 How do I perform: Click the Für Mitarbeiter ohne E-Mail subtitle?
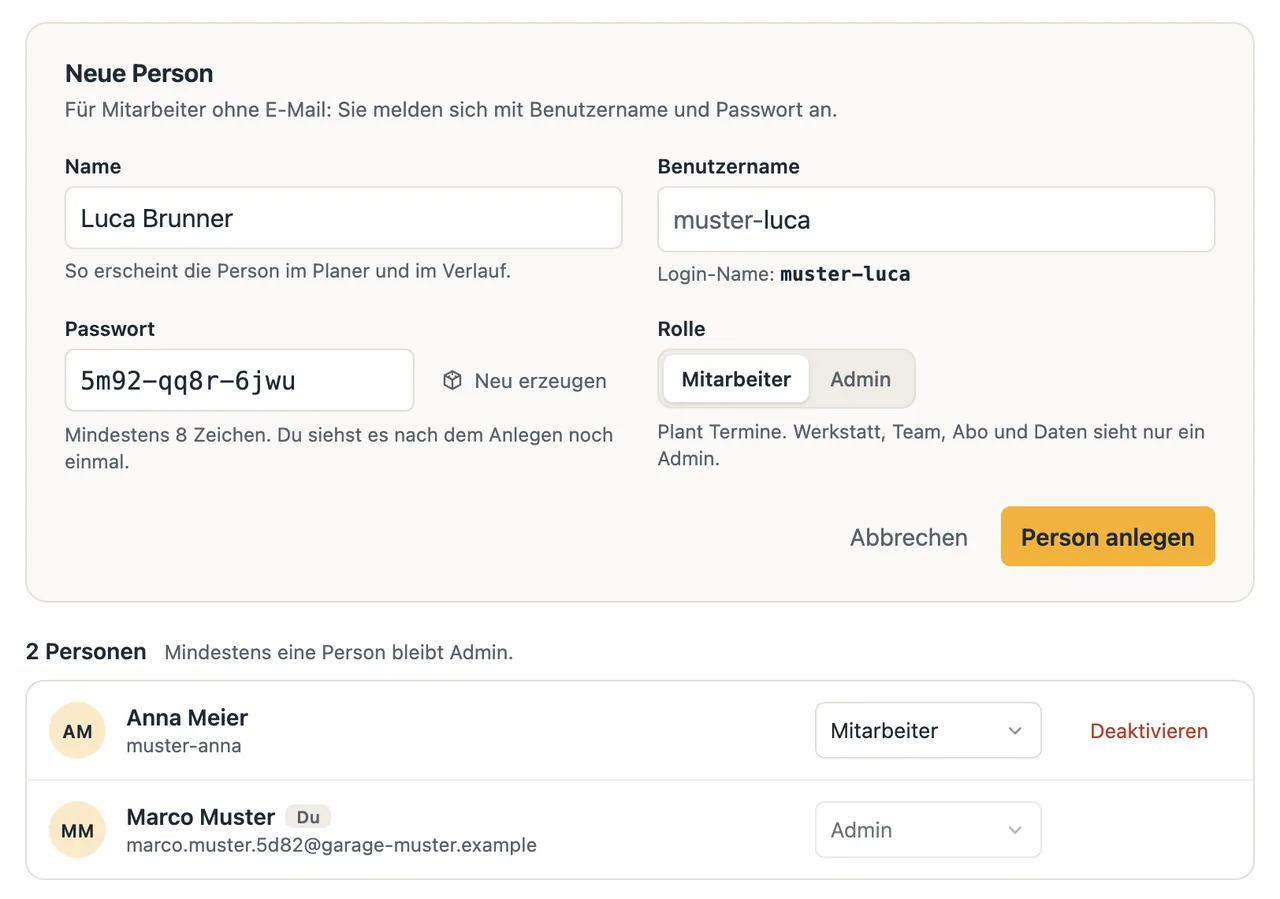point(451,110)
